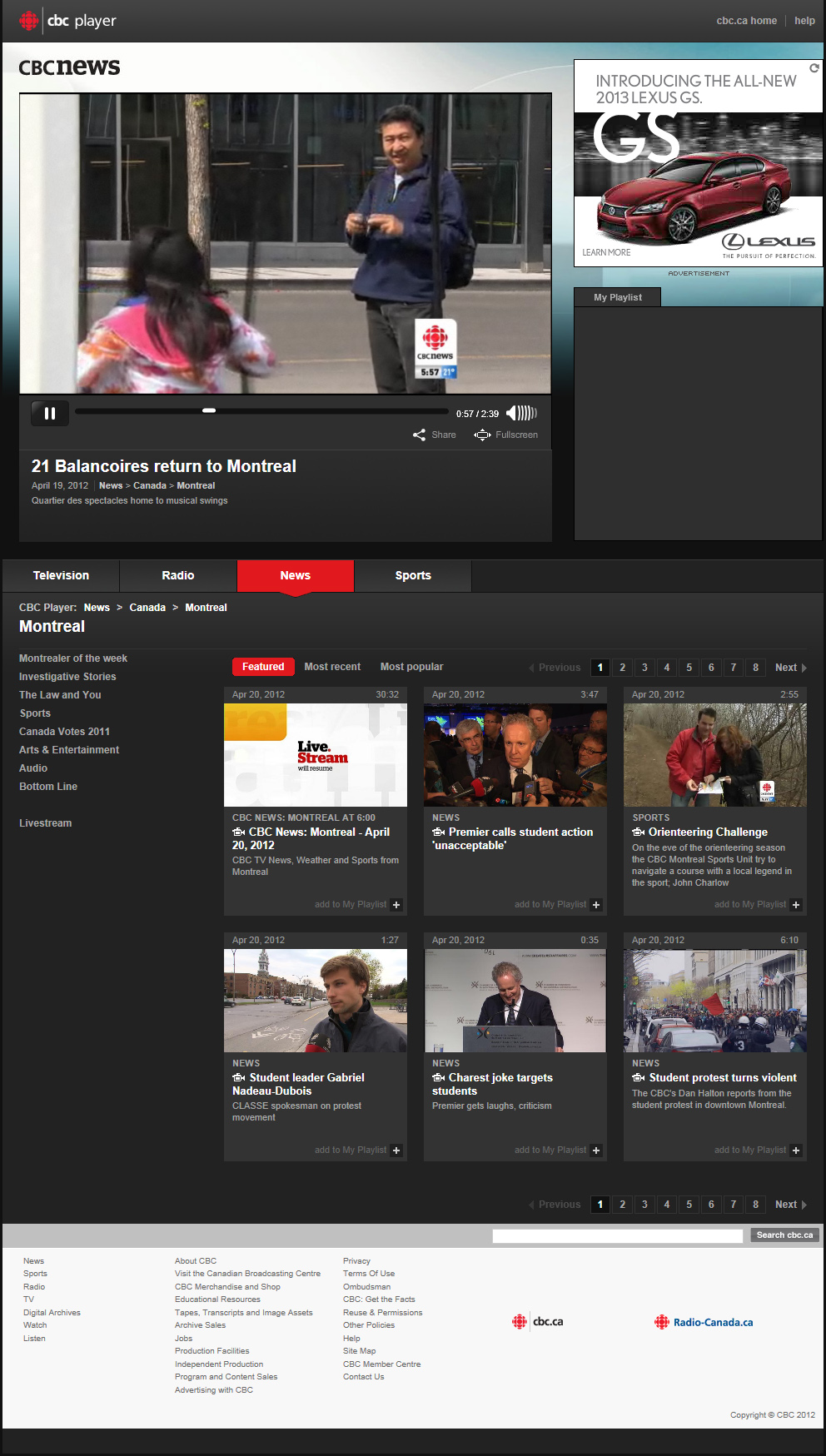Go to cbc.ca home
Image resolution: width=826 pixels, height=1456 pixels.
746,21
